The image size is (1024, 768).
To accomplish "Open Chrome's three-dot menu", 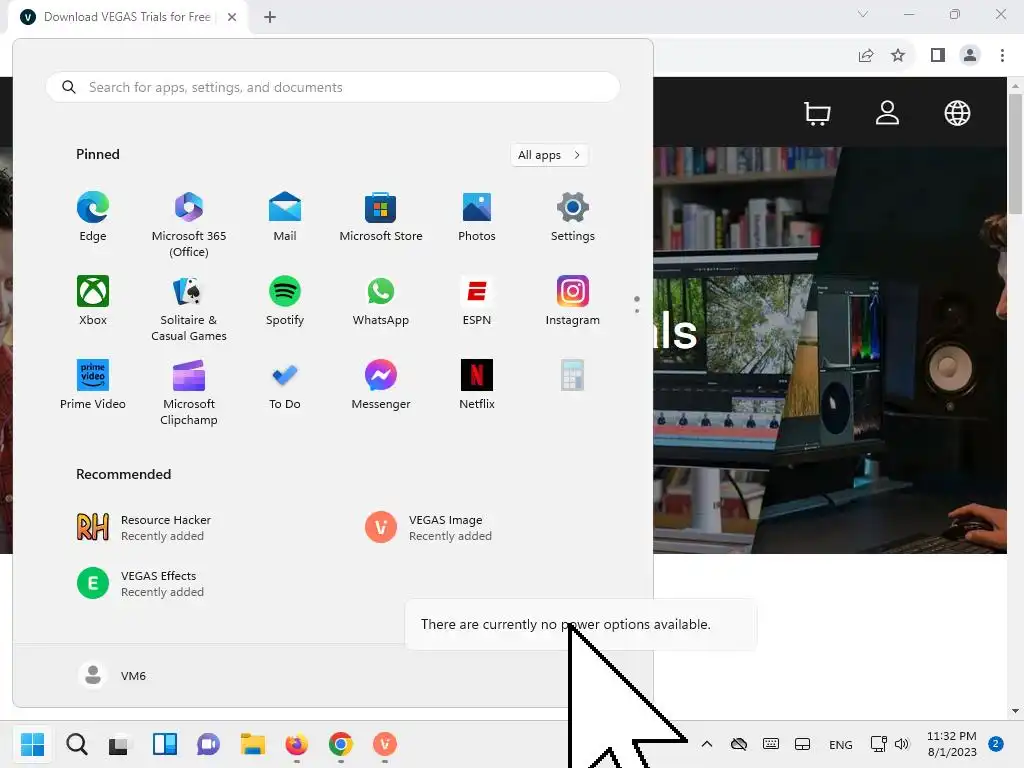I will click(1002, 56).
